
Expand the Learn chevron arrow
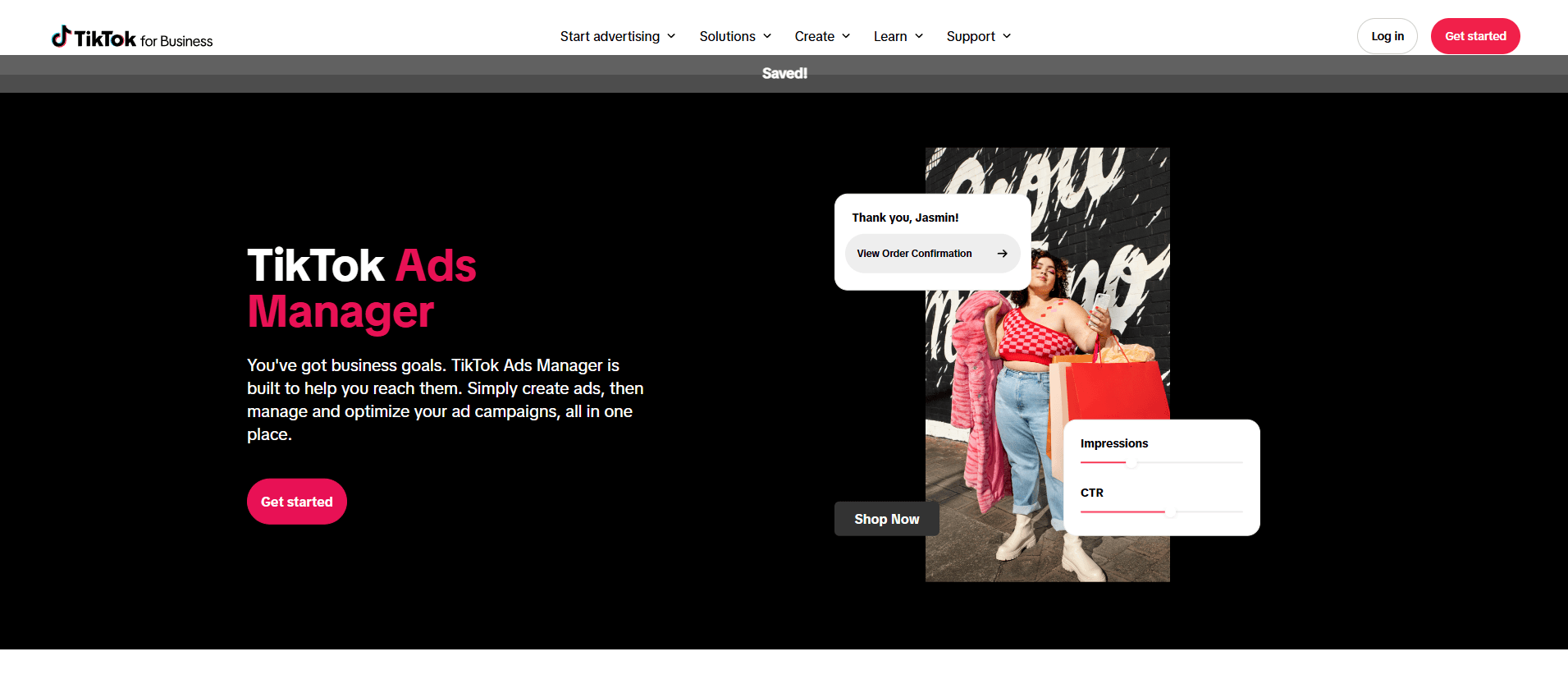coord(919,36)
